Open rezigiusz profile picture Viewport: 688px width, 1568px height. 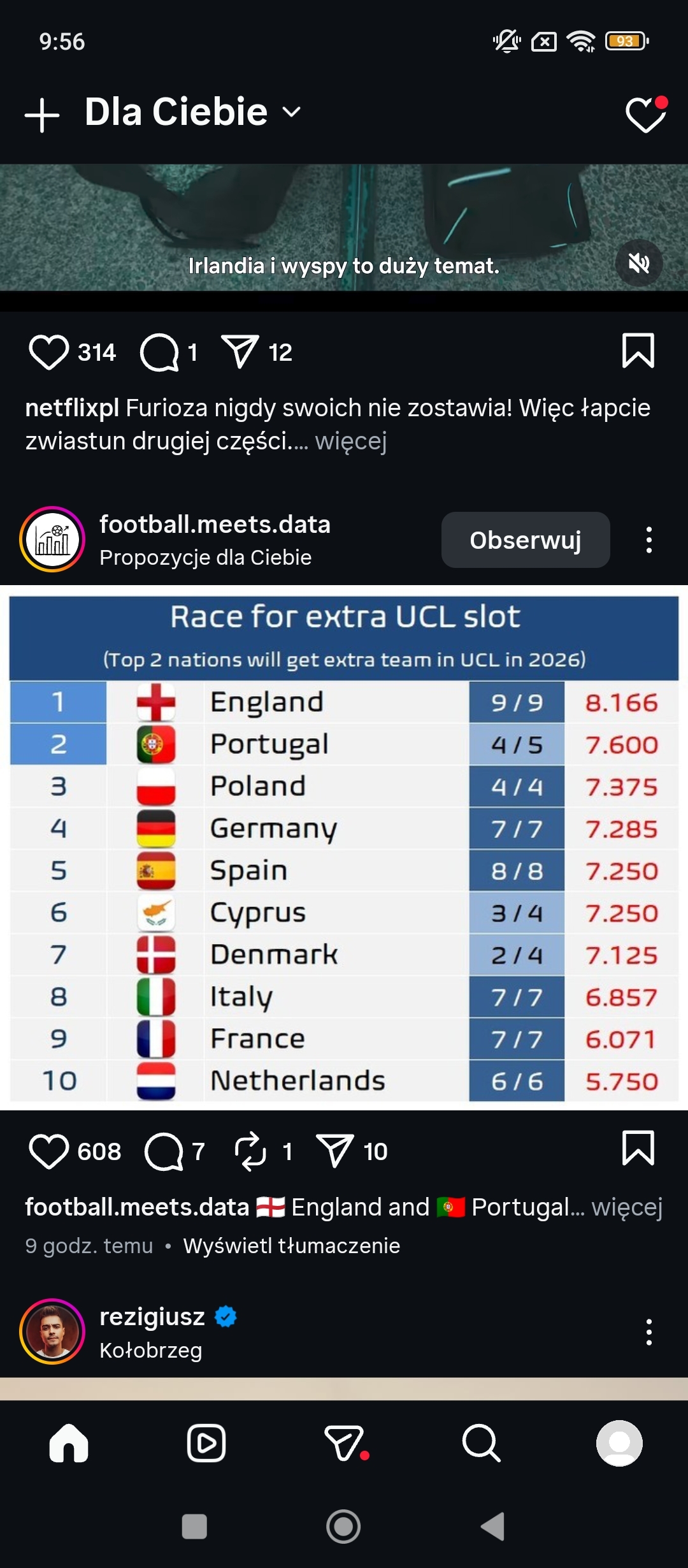pyautogui.click(x=52, y=1332)
